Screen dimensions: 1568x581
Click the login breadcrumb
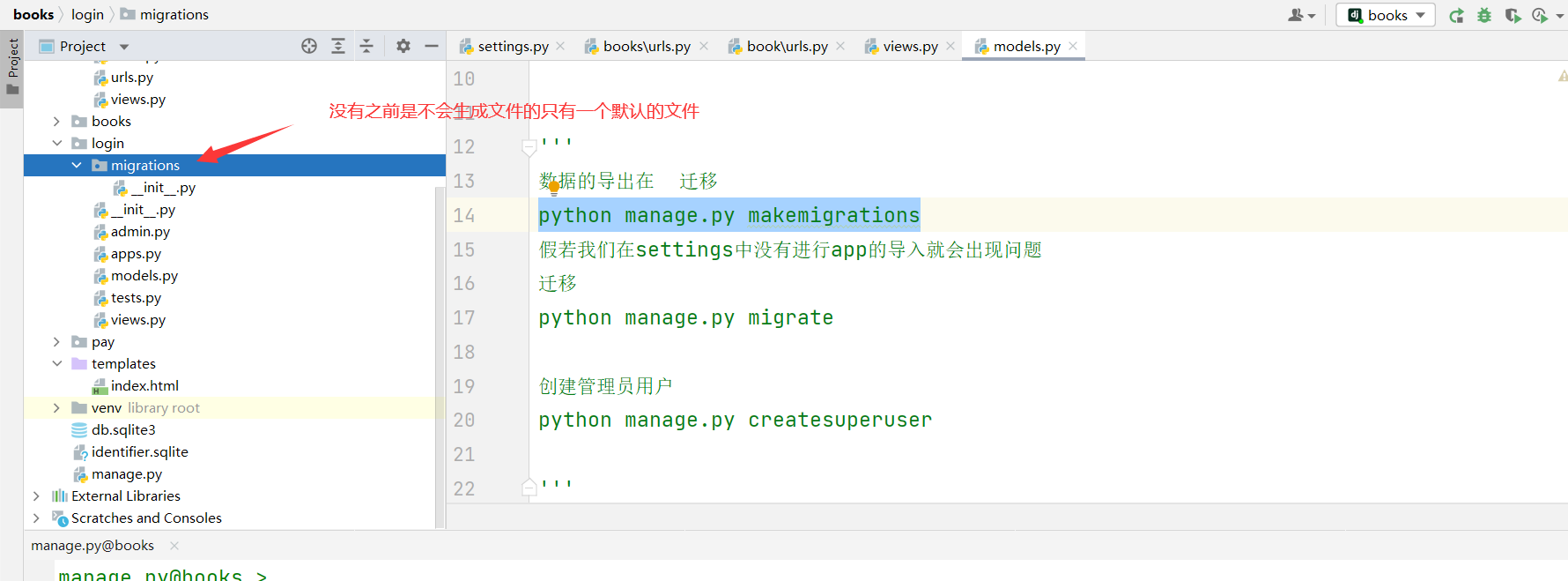click(x=87, y=15)
